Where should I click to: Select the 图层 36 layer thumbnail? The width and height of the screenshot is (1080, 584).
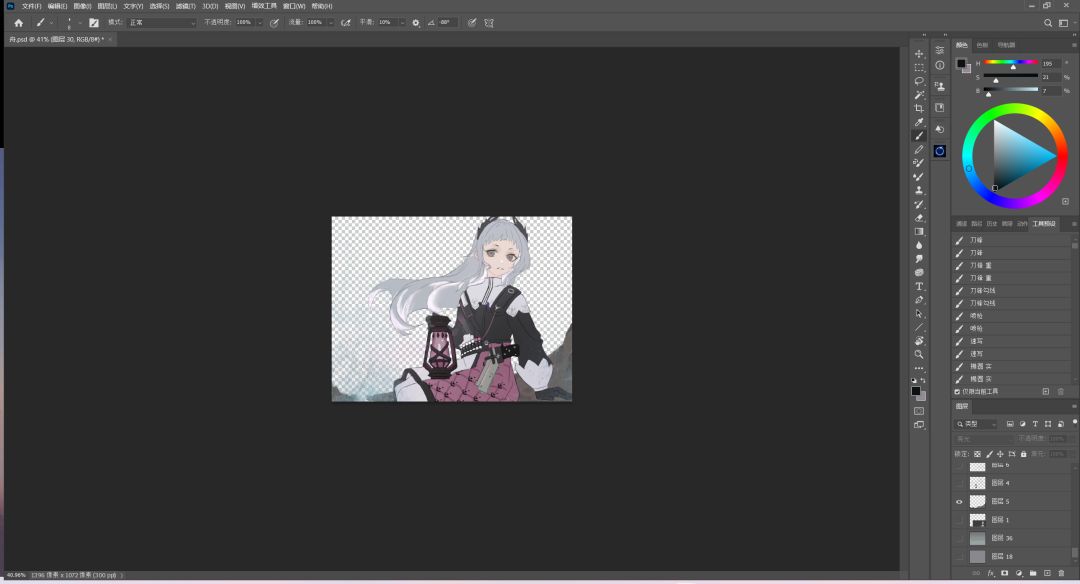coord(977,538)
